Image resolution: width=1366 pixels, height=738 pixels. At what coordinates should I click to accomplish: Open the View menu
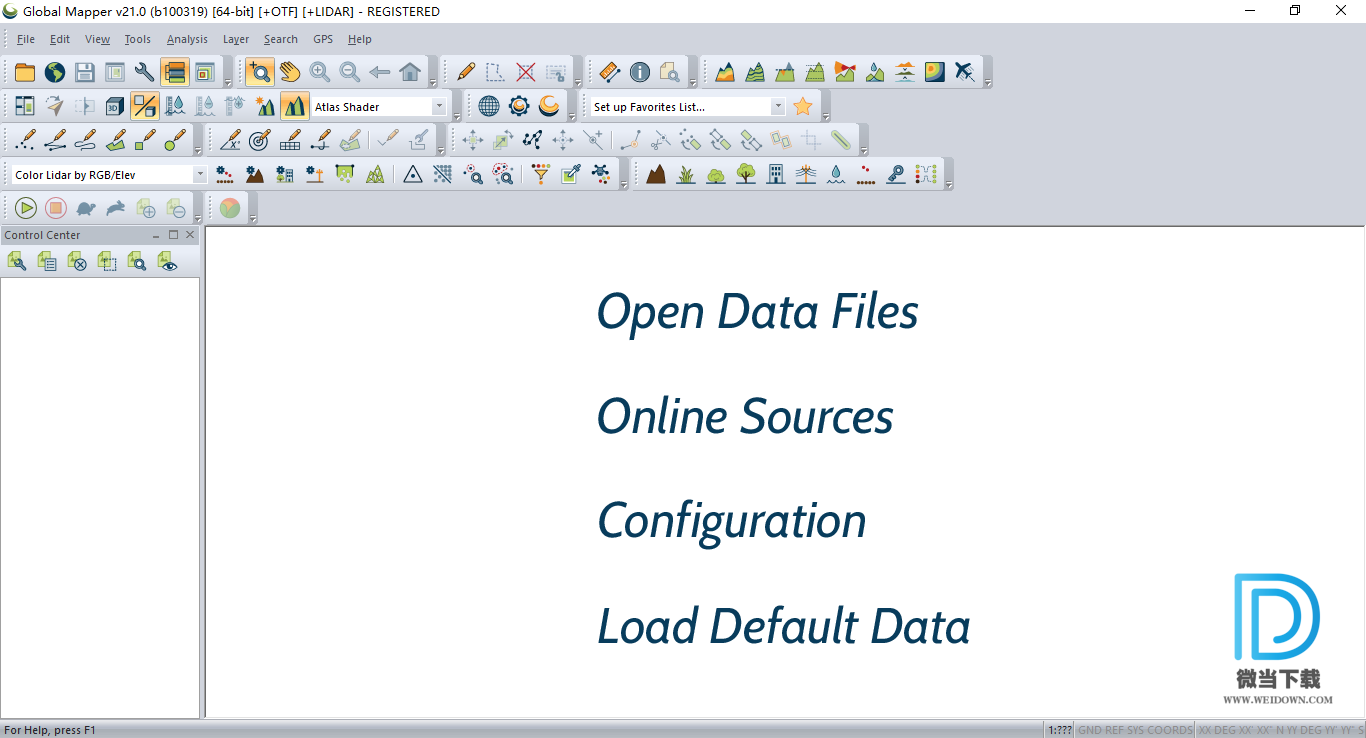(98, 39)
